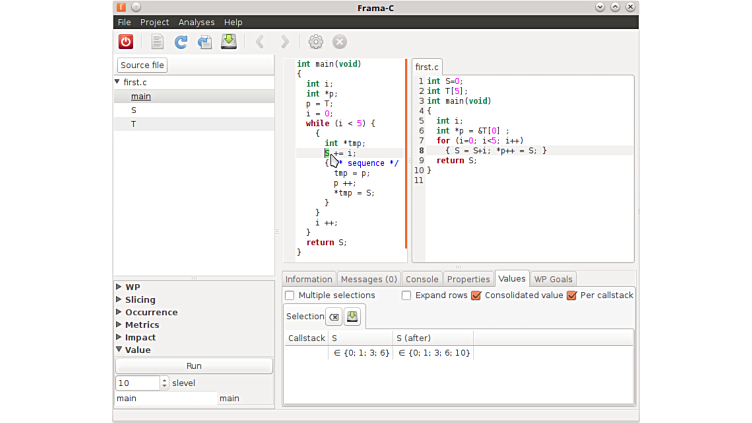This screenshot has width=752, height=423.
Task: Click the green export icon beside Selection
Action: (x=353, y=317)
